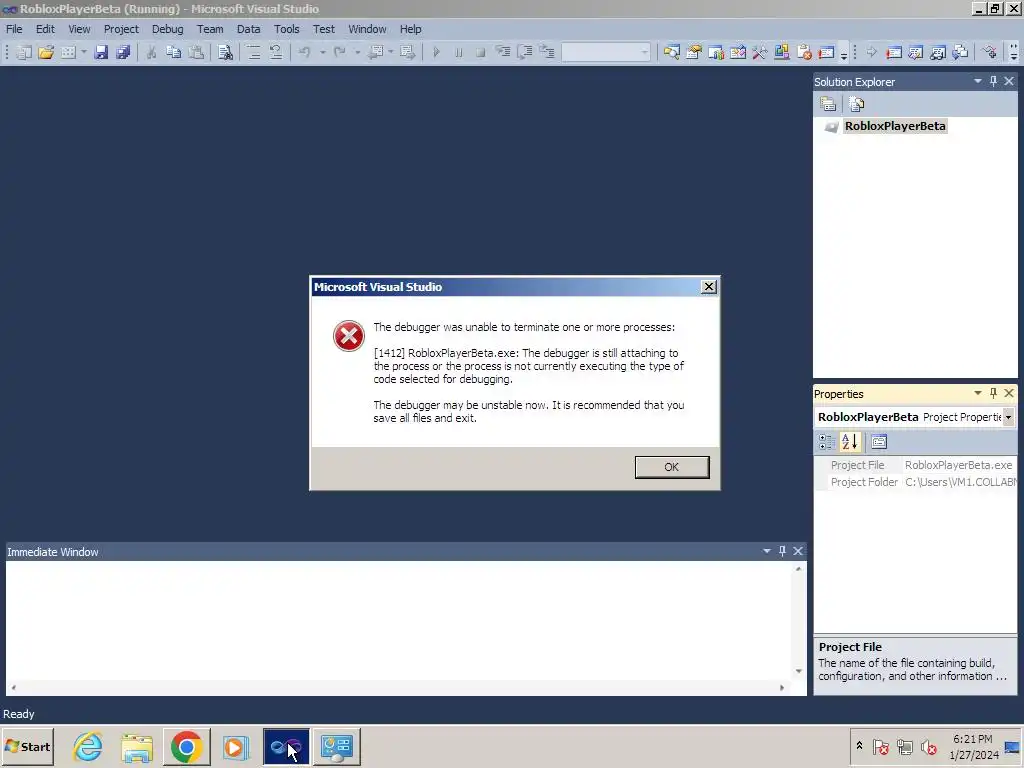Click the Redo arrow icon
This screenshot has height=768, width=1024.
pos(340,52)
